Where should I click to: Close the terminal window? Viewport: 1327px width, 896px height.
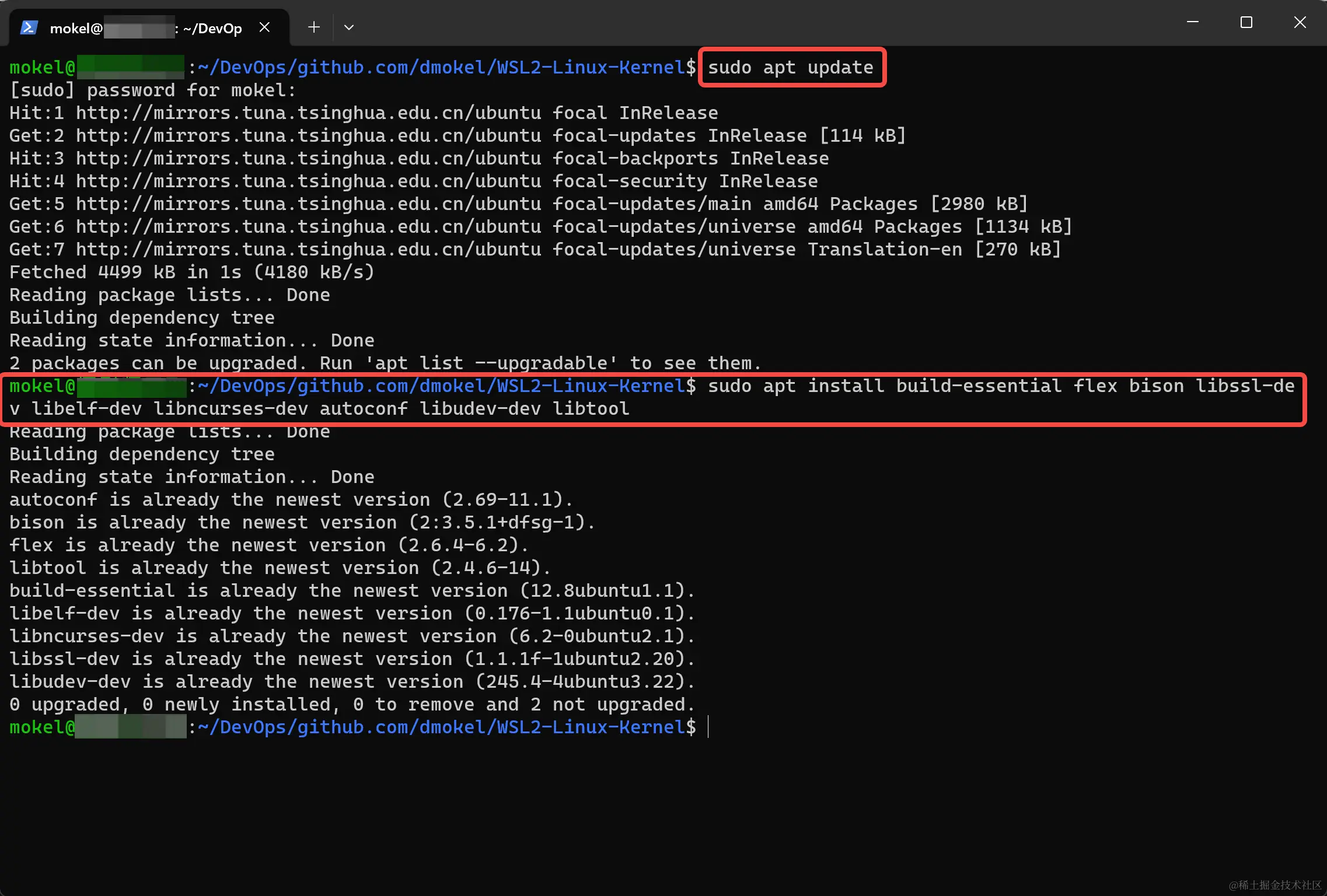click(1300, 22)
